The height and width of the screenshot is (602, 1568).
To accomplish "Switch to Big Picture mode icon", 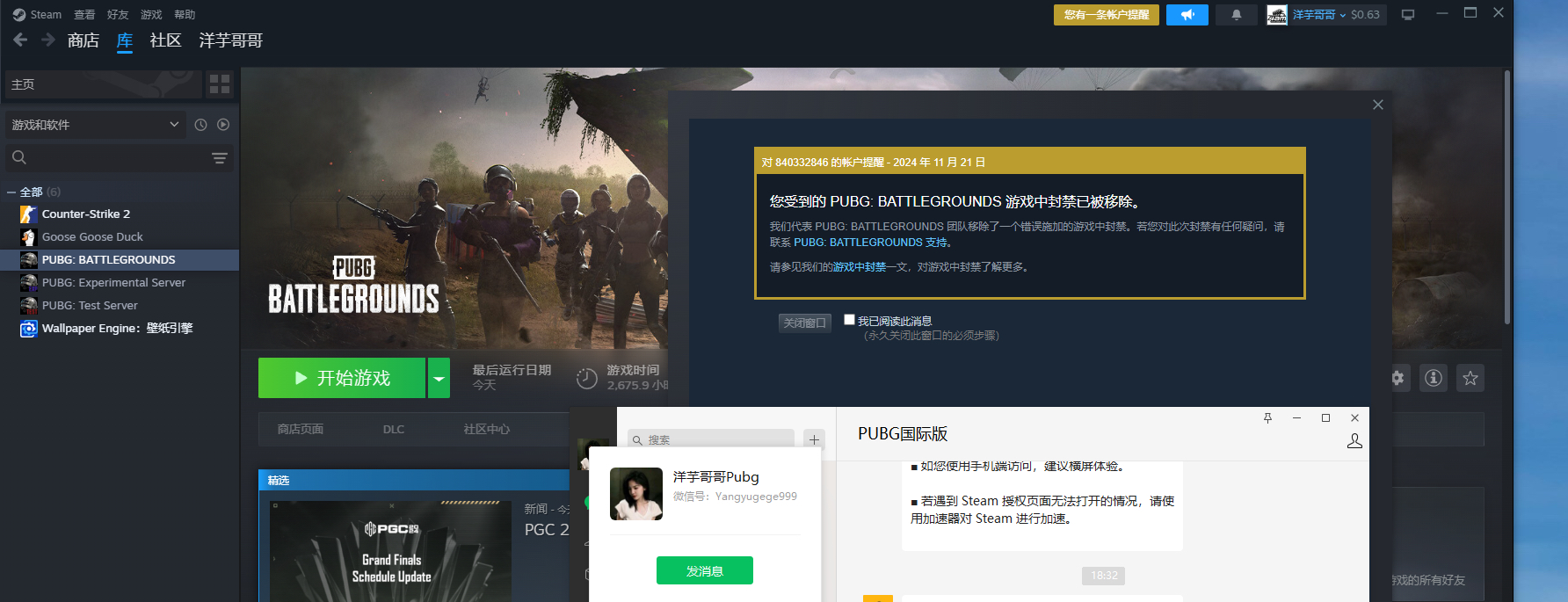I will [x=1408, y=15].
